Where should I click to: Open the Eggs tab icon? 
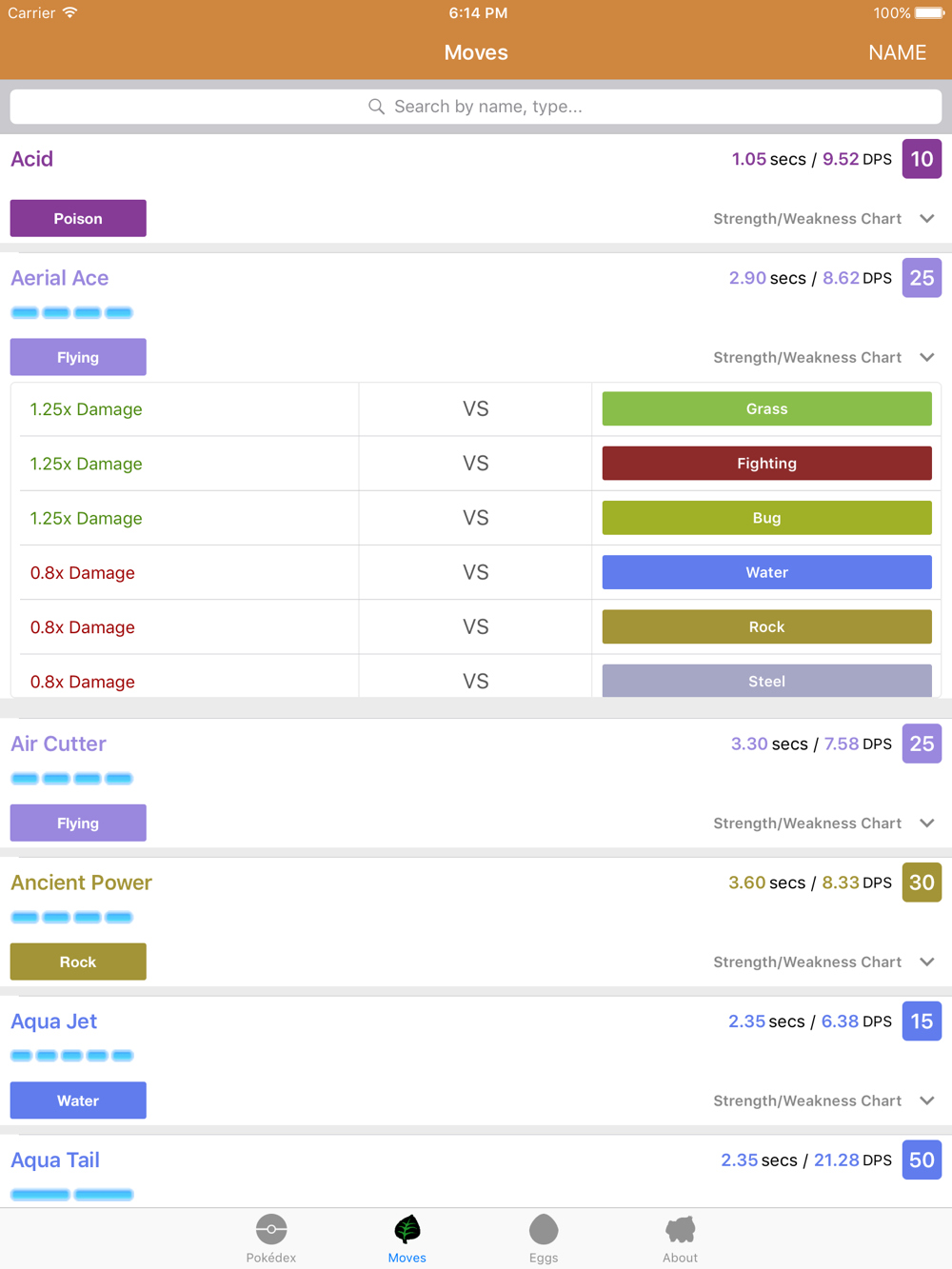click(x=544, y=1229)
